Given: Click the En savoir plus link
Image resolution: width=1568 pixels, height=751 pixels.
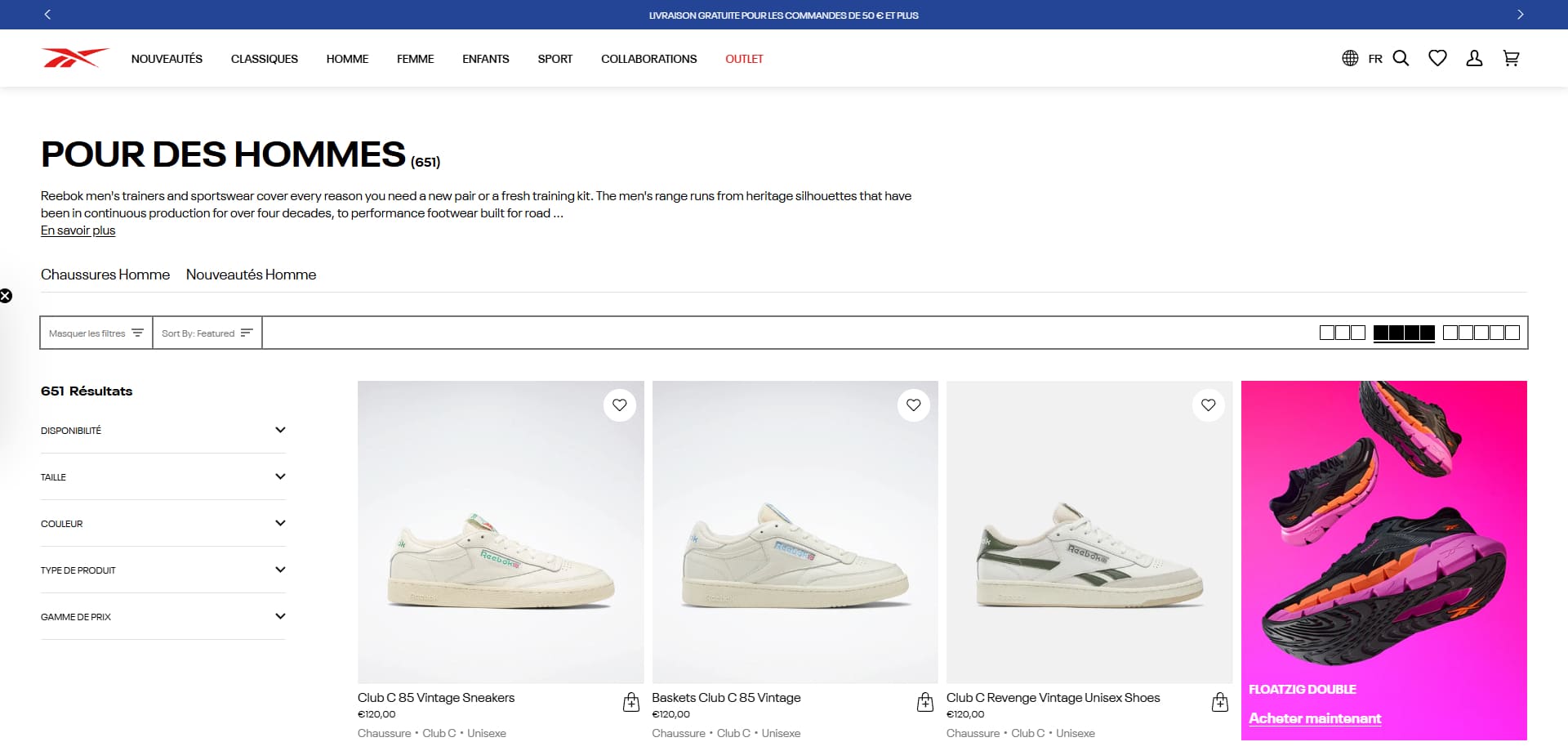Looking at the screenshot, I should 78,230.
